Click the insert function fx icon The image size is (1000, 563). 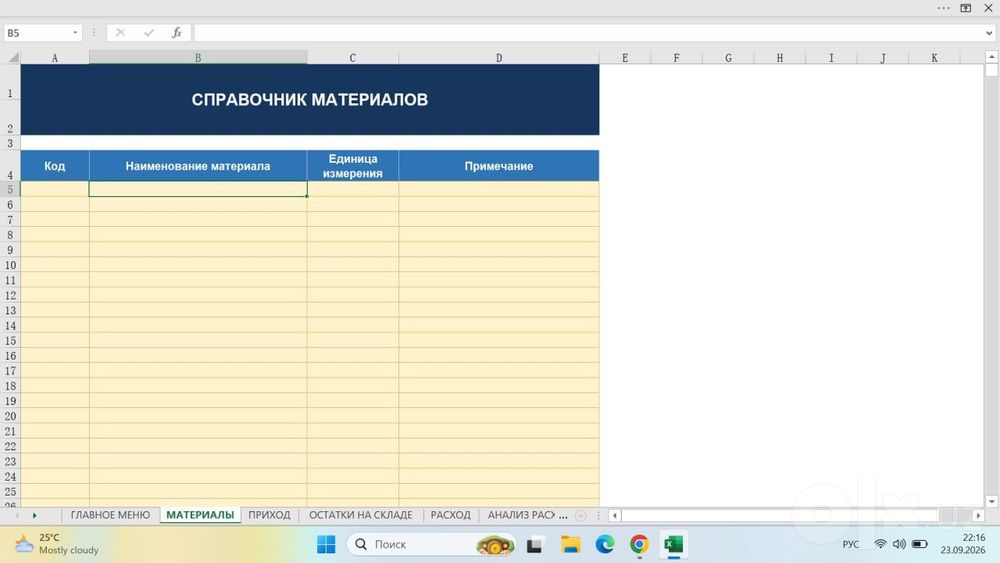point(177,33)
